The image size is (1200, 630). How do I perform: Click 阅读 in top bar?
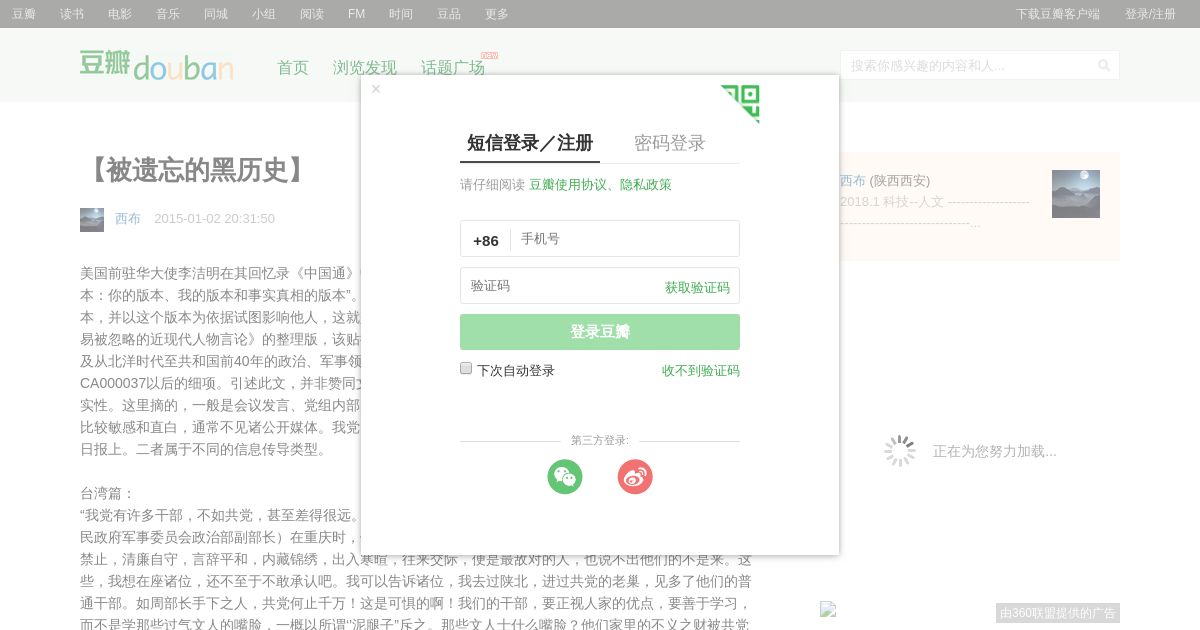(312, 14)
